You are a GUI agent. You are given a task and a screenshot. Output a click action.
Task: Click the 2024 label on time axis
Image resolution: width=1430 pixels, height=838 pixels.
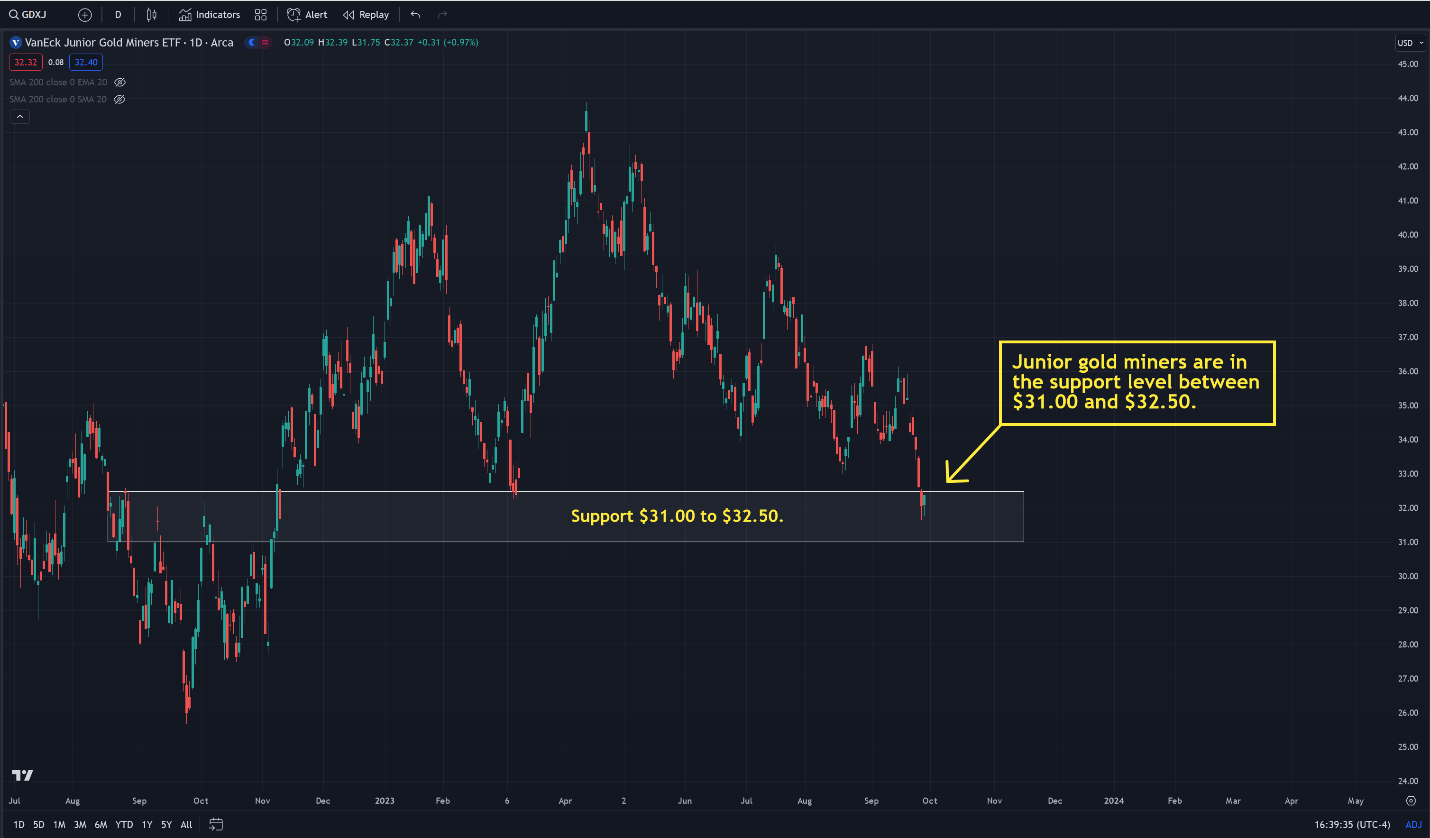(1113, 801)
